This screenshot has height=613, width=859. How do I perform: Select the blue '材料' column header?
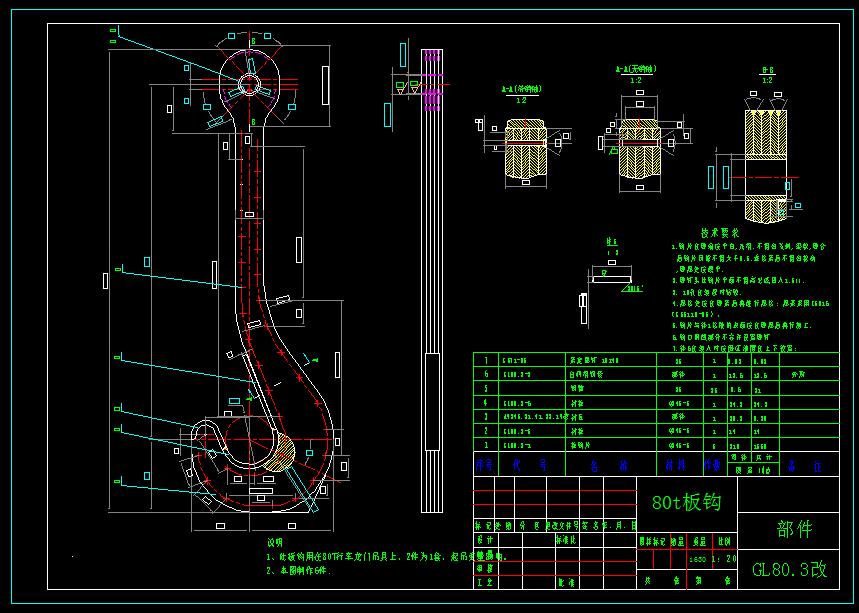point(675,465)
